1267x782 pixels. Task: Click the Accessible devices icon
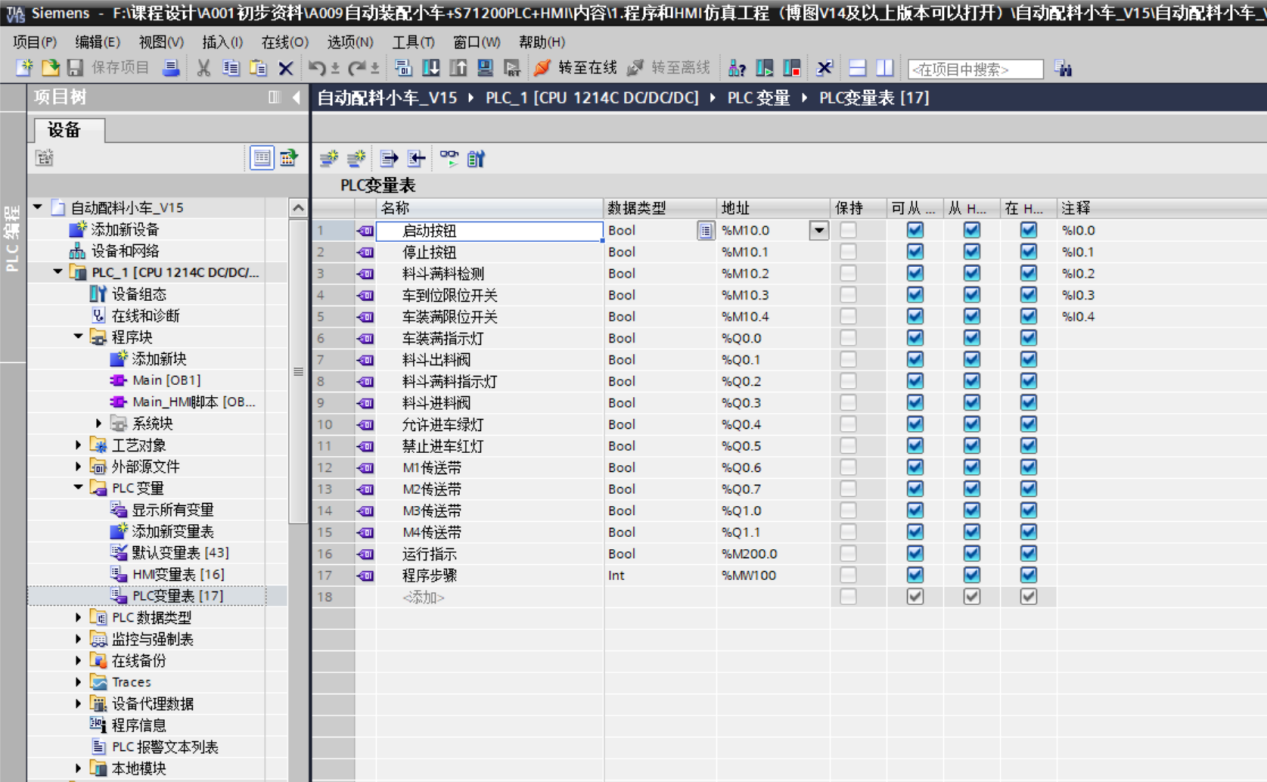[x=737, y=68]
